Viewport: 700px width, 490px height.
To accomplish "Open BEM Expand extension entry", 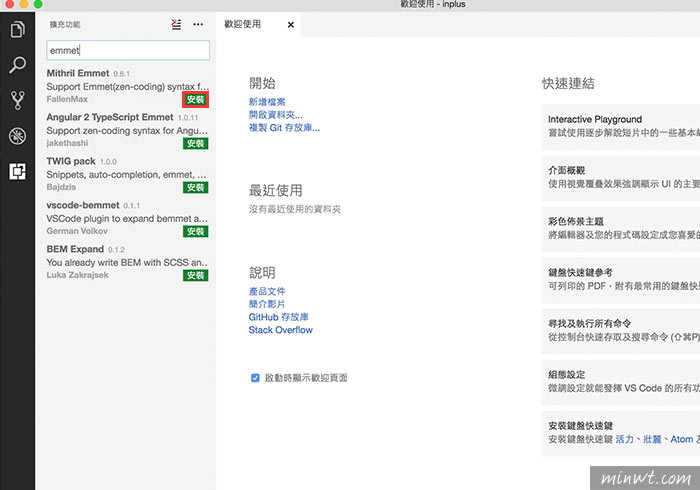I will (127, 262).
